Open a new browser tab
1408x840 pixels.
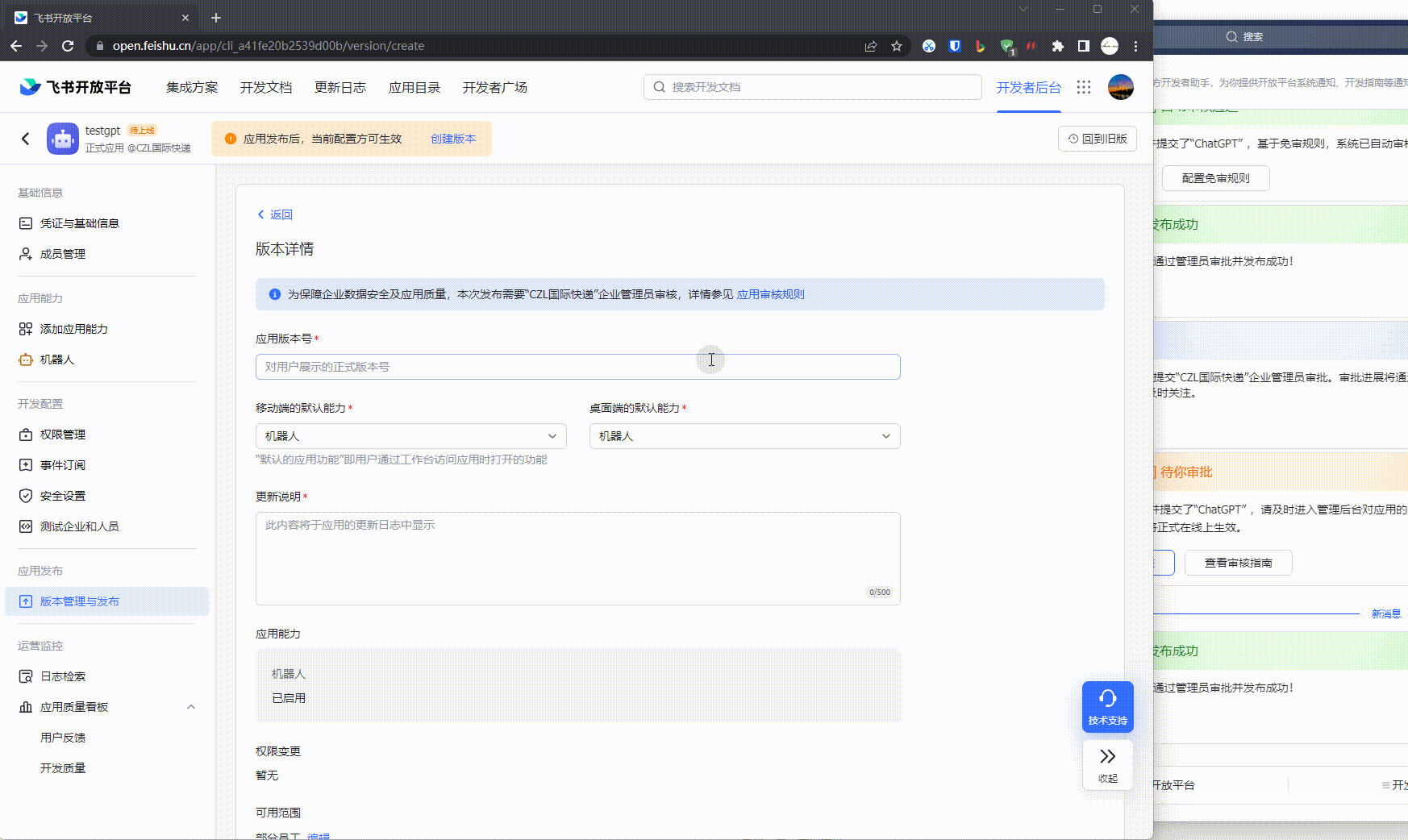(215, 18)
